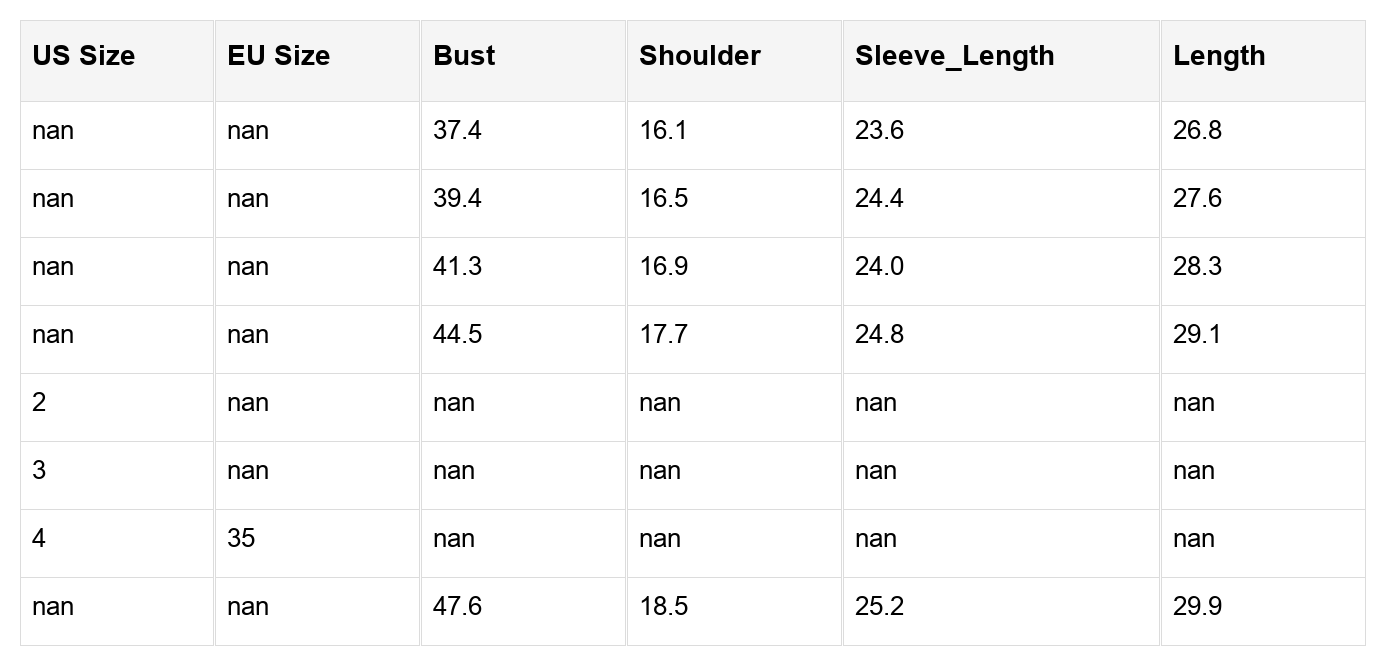The height and width of the screenshot is (665, 1385).
Task: Click the Shoulder column header
Action: [700, 56]
